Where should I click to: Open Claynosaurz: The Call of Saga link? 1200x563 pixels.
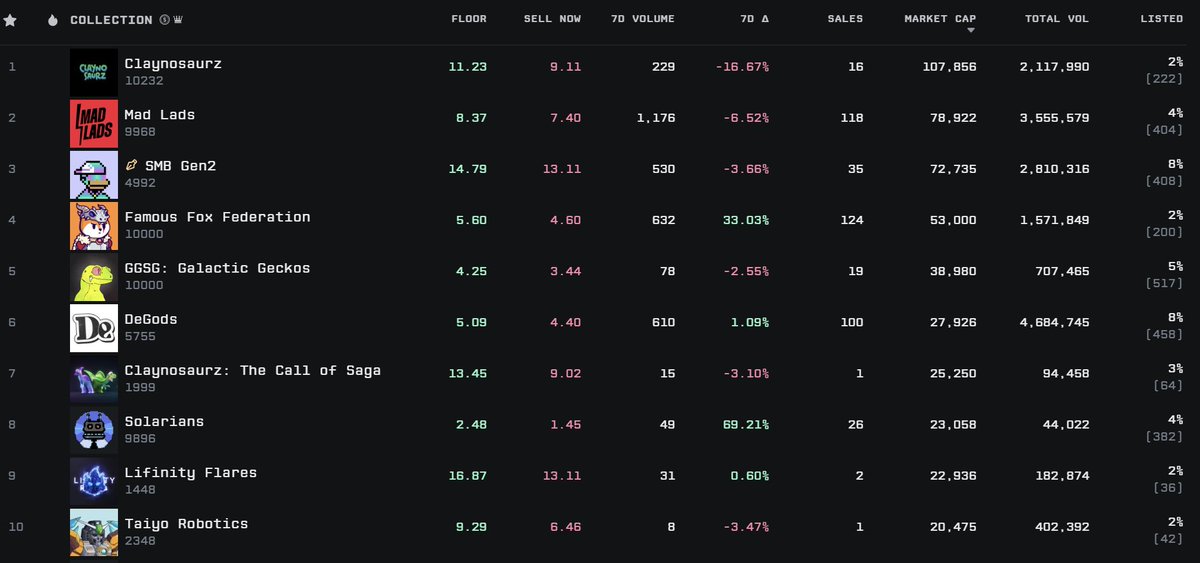252,370
